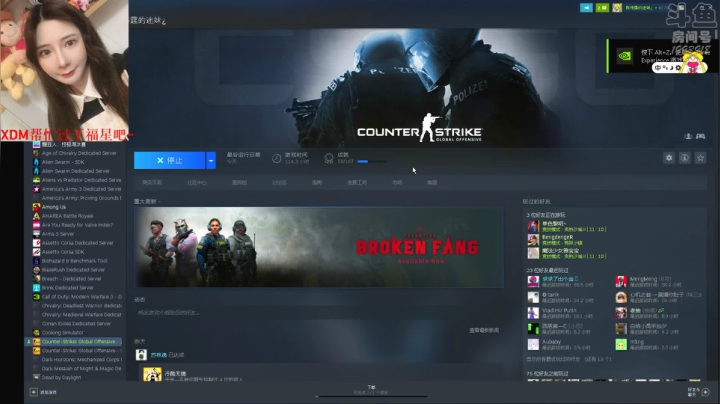Select America's Army: Proving Grounds entry

click(x=81, y=198)
